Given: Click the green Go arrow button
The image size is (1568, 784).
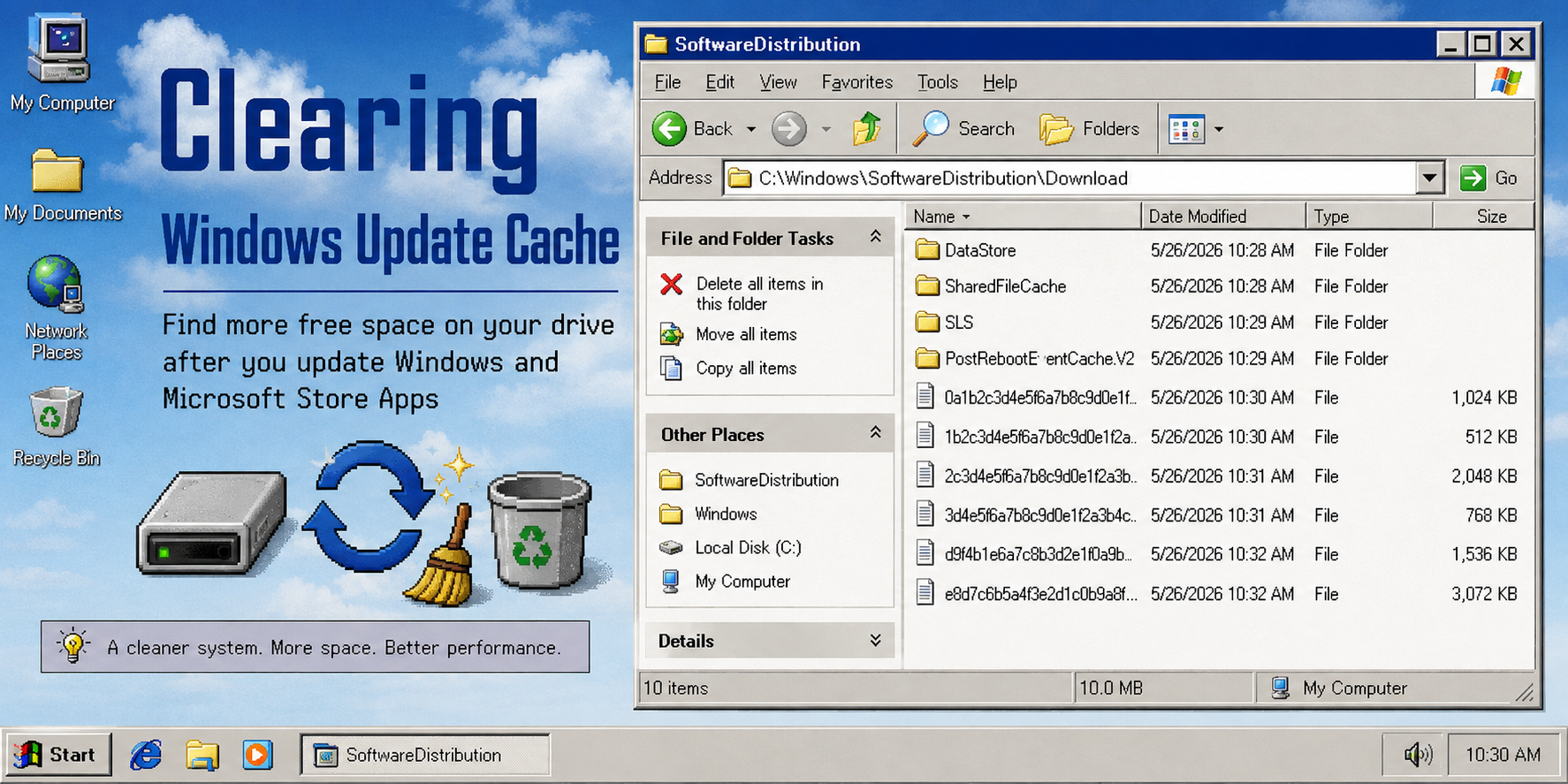Looking at the screenshot, I should point(1473,178).
